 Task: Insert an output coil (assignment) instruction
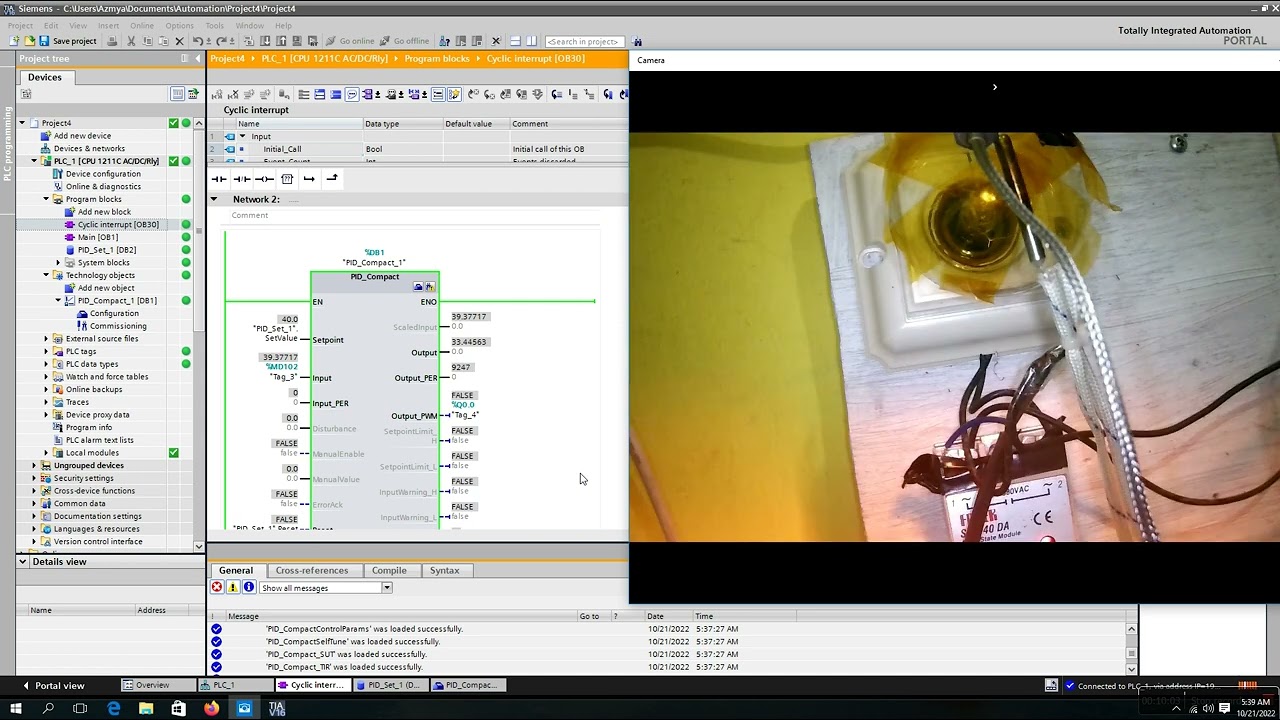click(x=264, y=179)
